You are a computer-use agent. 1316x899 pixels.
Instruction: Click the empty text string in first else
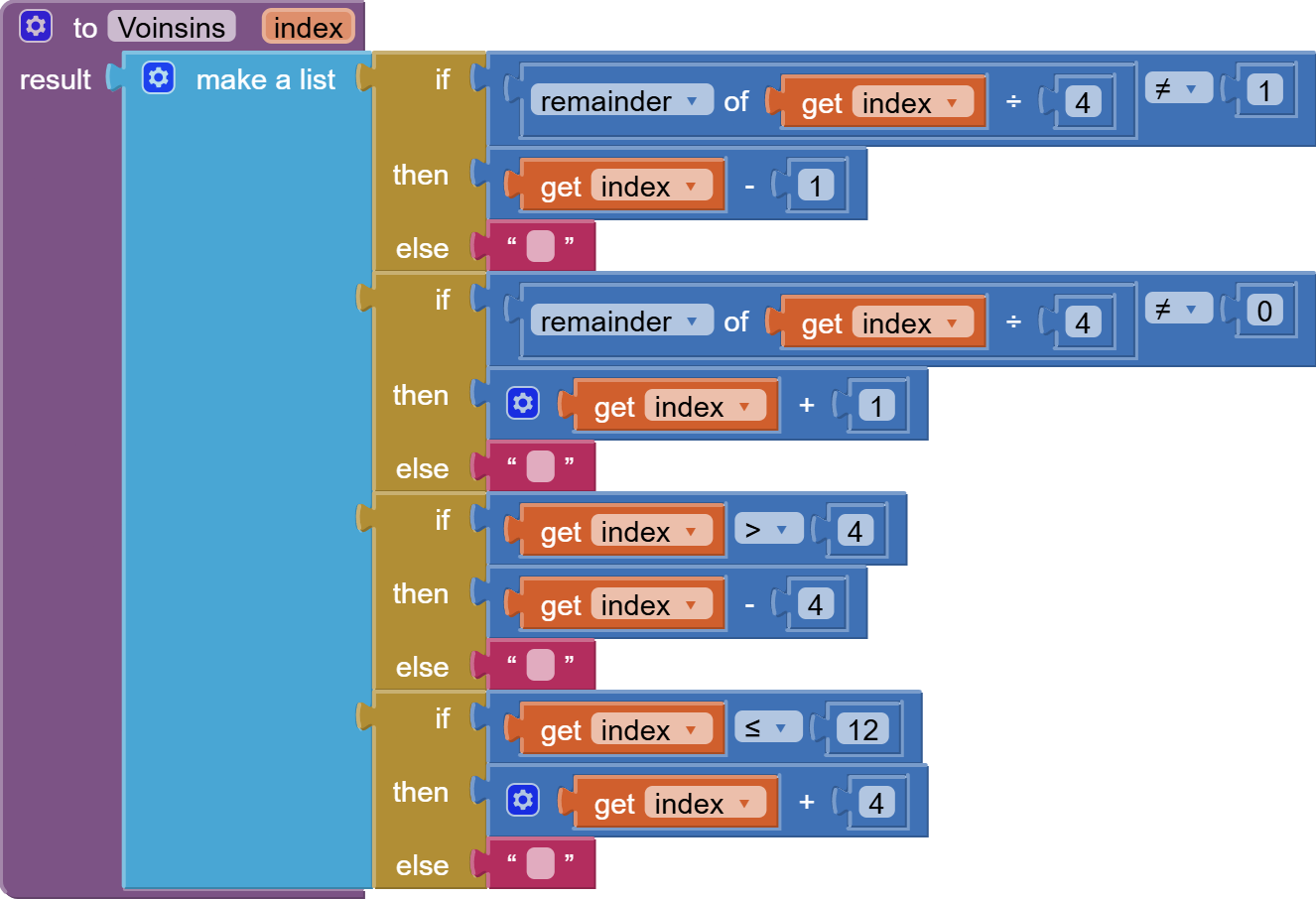pyautogui.click(x=540, y=245)
